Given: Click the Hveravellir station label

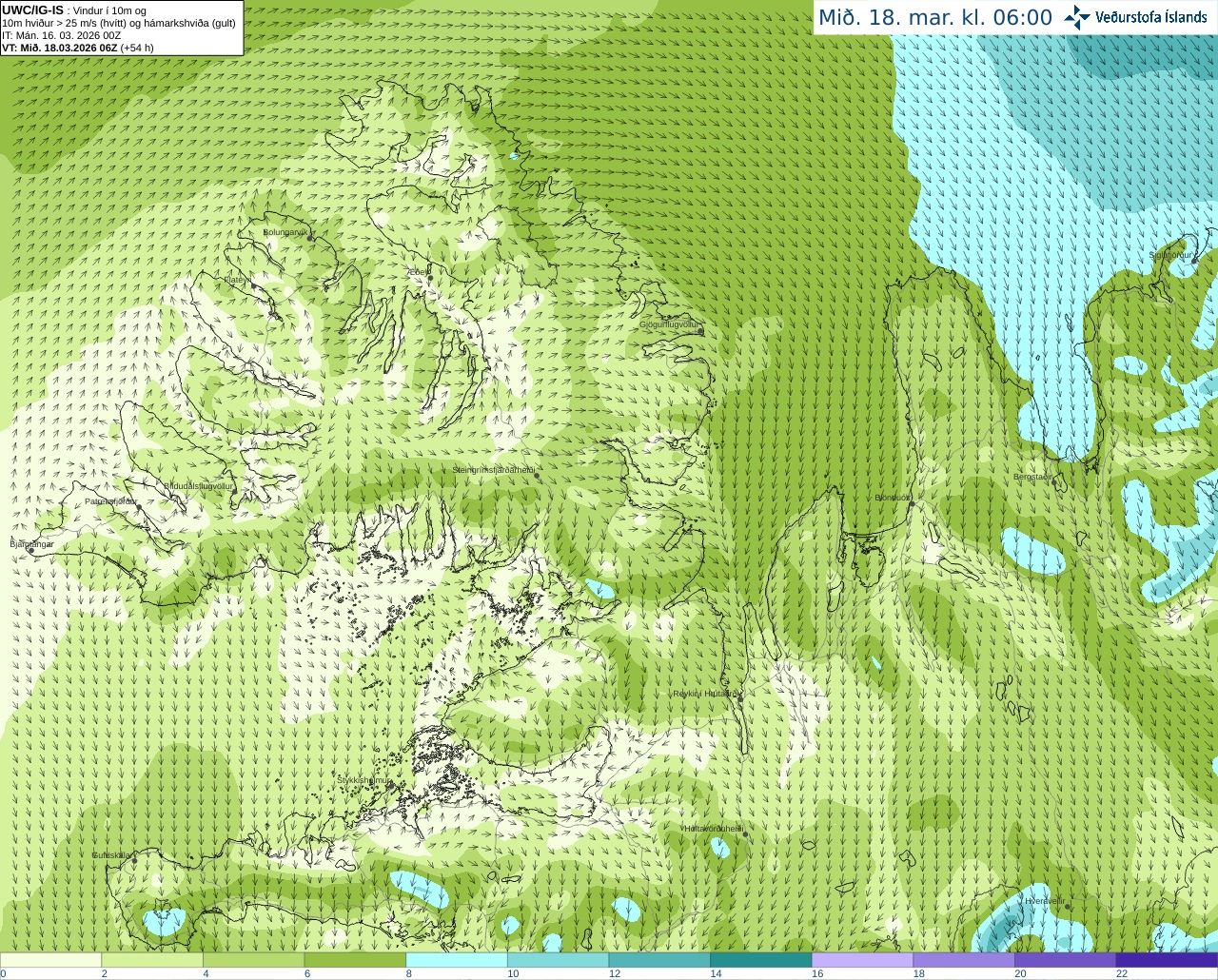Looking at the screenshot, I should pos(1045,900).
